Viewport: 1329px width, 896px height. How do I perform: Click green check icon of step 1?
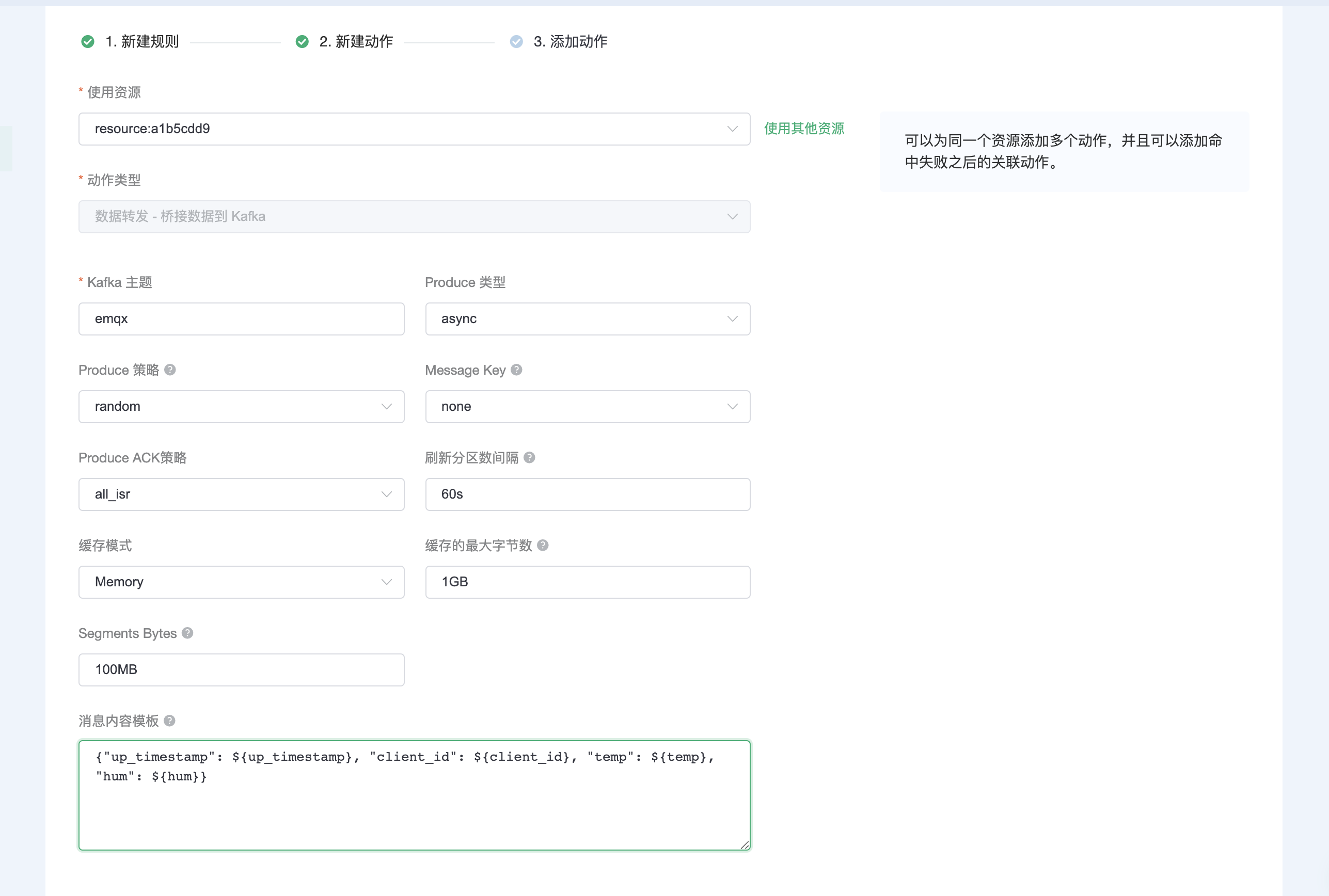click(x=87, y=42)
